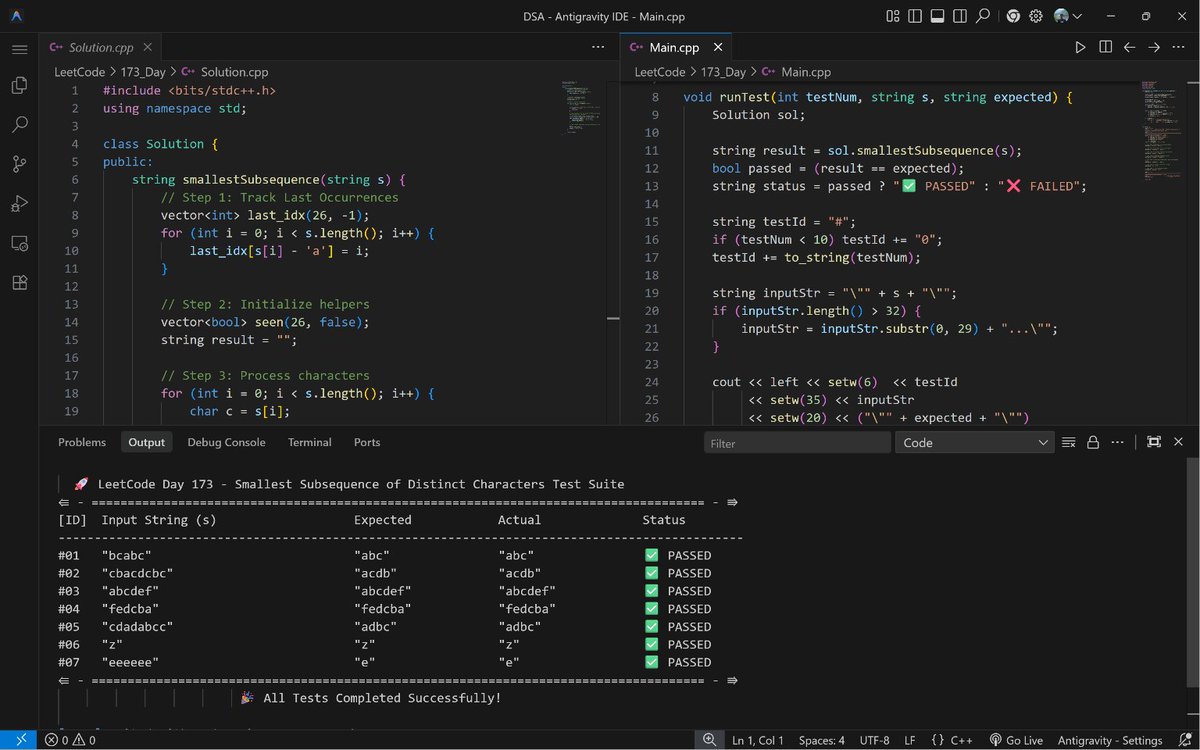Open the settings gear in title bar
This screenshot has width=1200, height=750.
tap(1036, 16)
